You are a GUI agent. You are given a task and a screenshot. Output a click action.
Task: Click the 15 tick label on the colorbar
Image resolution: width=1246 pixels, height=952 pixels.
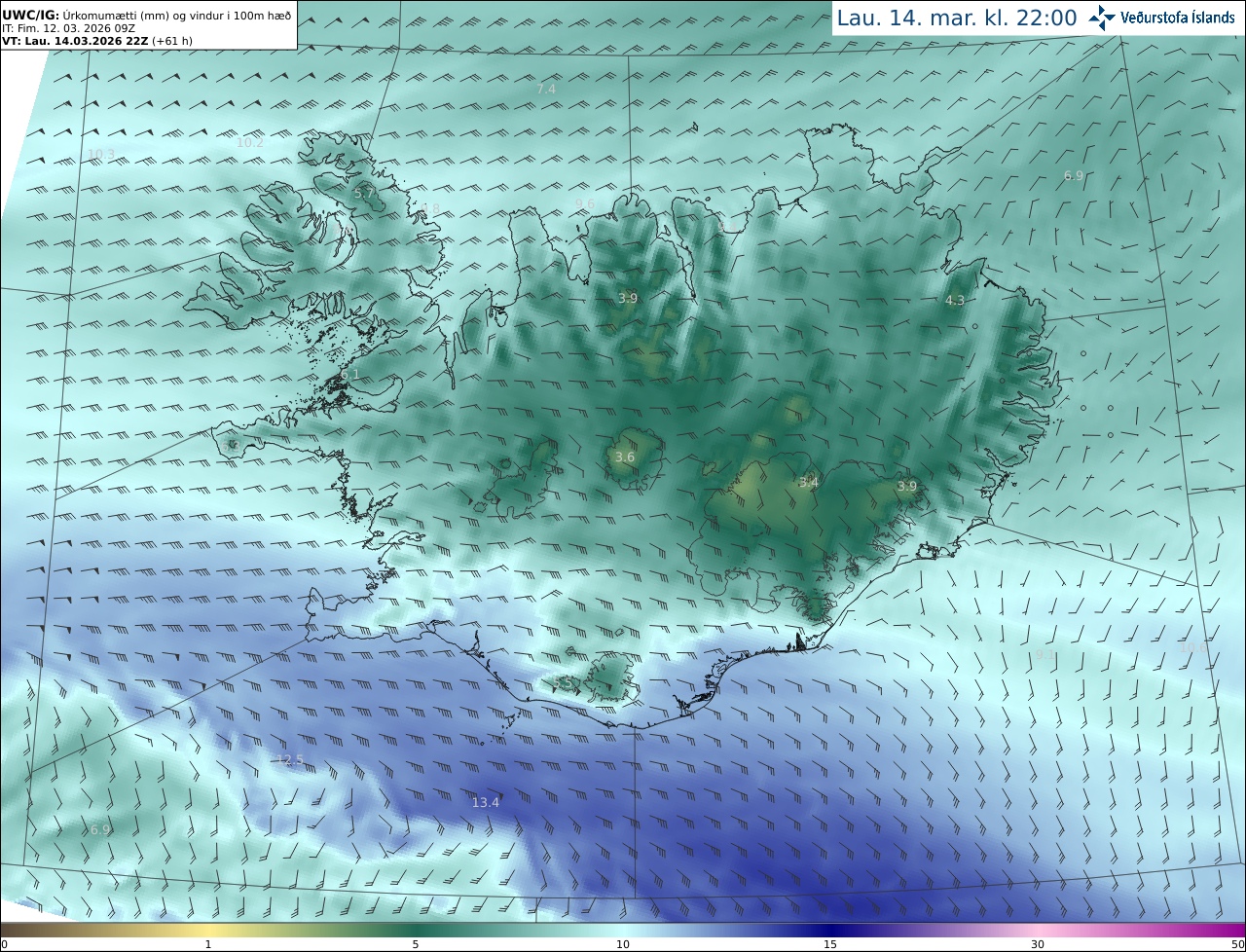(x=830, y=944)
